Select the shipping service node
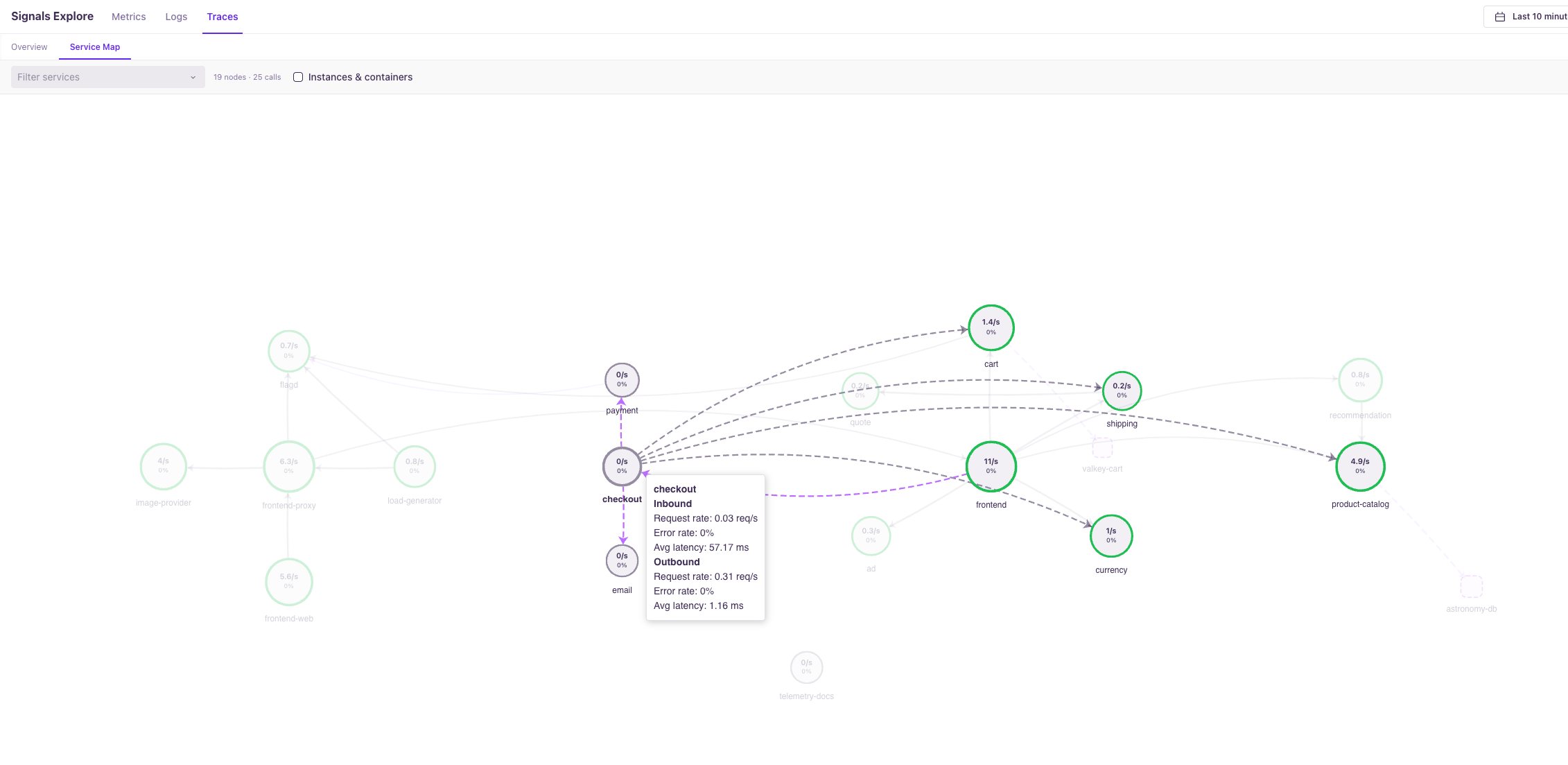This screenshot has height=765, width=1568. pyautogui.click(x=1122, y=390)
